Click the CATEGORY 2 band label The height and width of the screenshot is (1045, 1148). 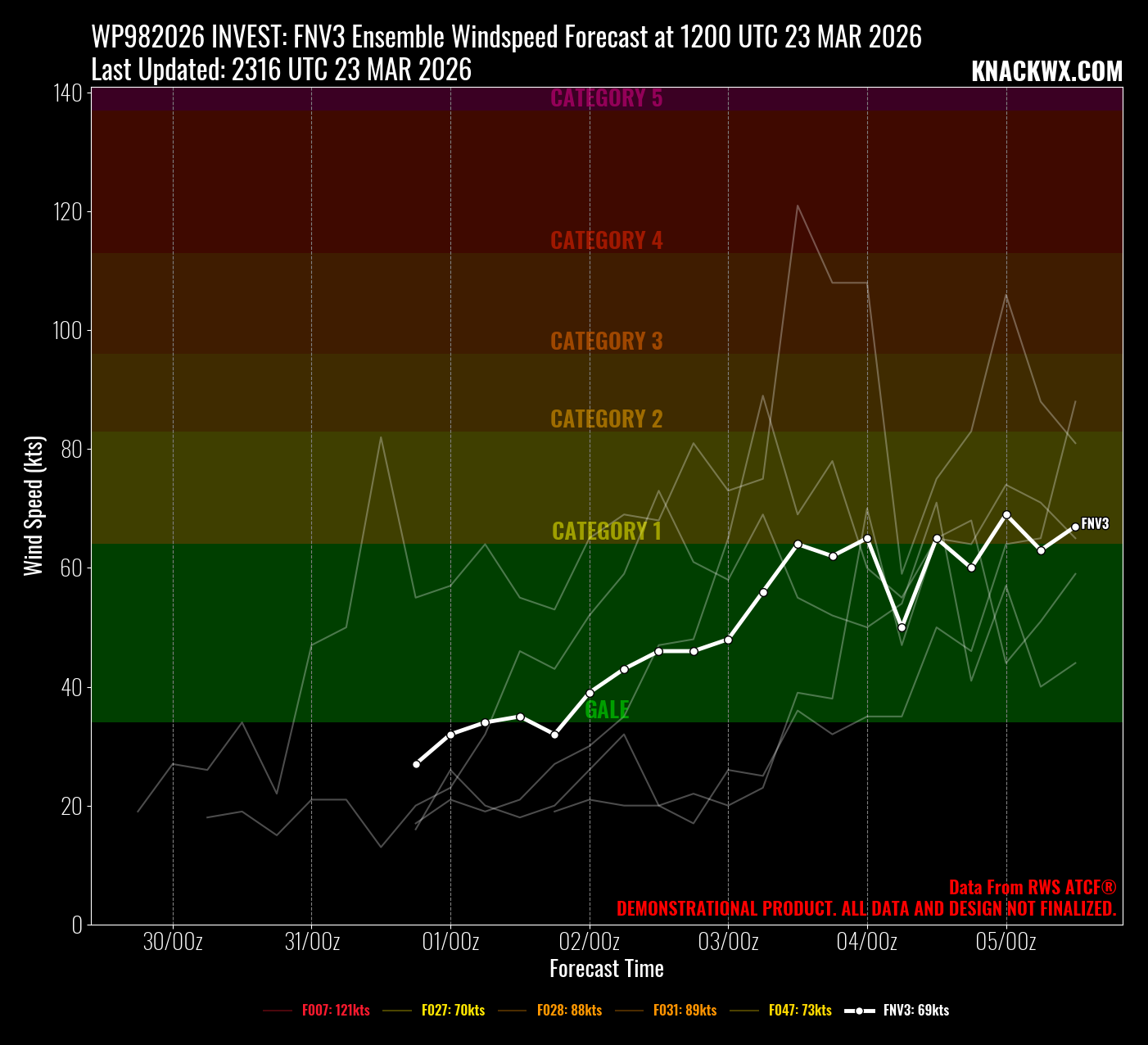click(606, 419)
